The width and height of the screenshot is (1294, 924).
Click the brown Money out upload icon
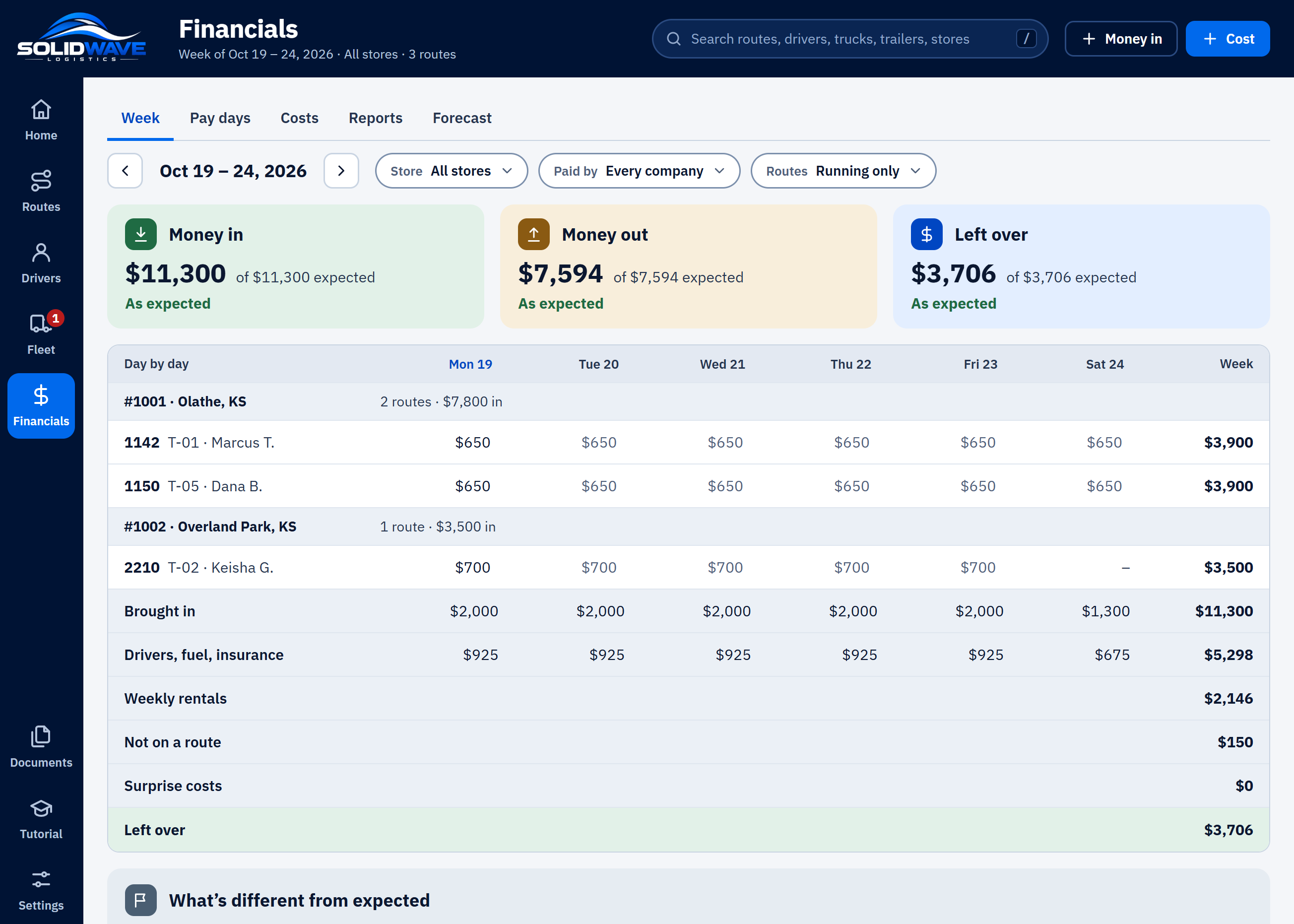click(533, 234)
